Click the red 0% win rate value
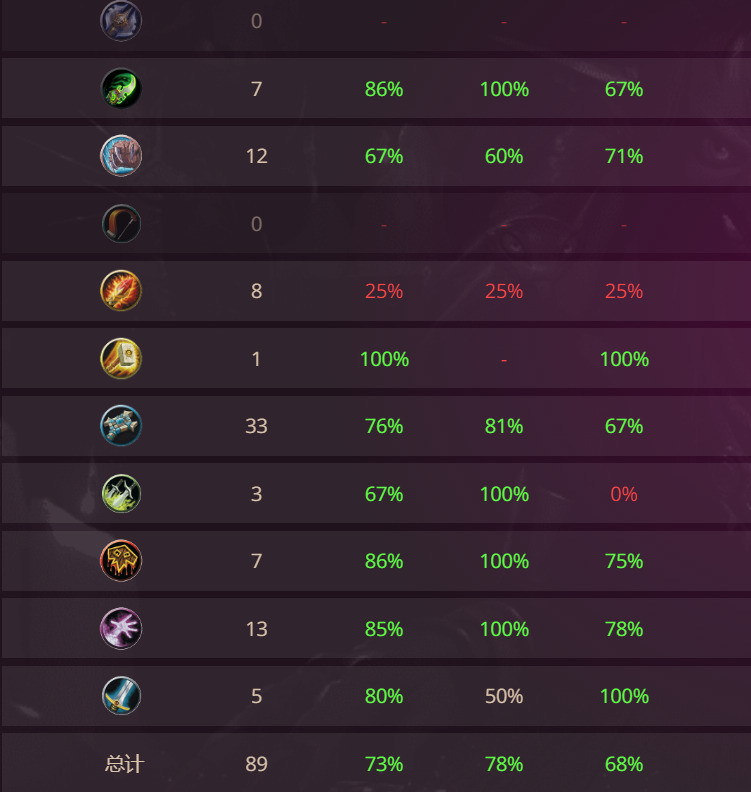The height and width of the screenshot is (792, 751). (x=624, y=494)
